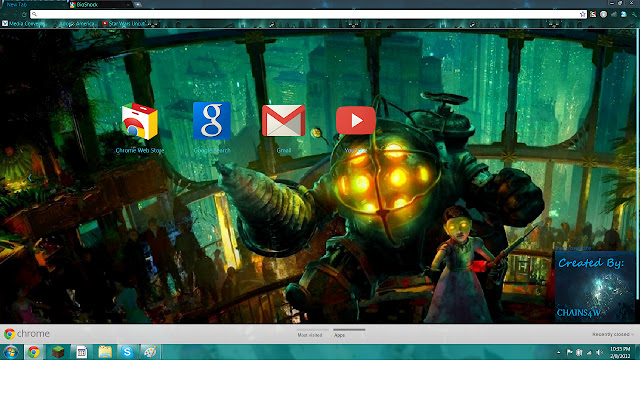Open the calendar notepad taskbar icon
Screen dimensions: 640x400
point(82,352)
